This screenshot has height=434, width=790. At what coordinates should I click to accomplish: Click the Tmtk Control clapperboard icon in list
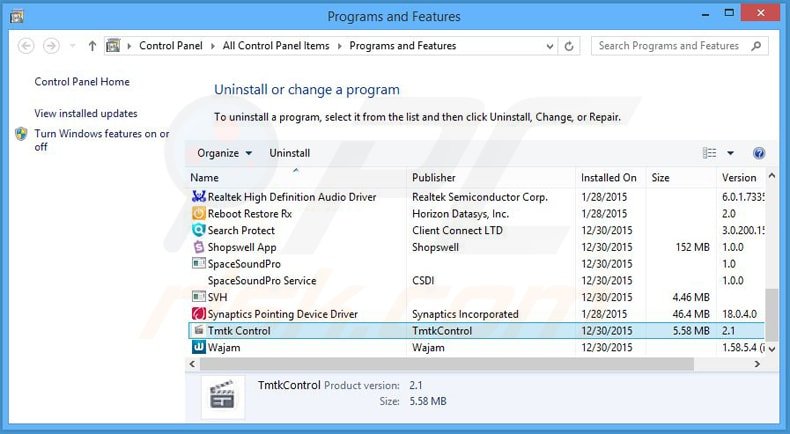[x=199, y=330]
